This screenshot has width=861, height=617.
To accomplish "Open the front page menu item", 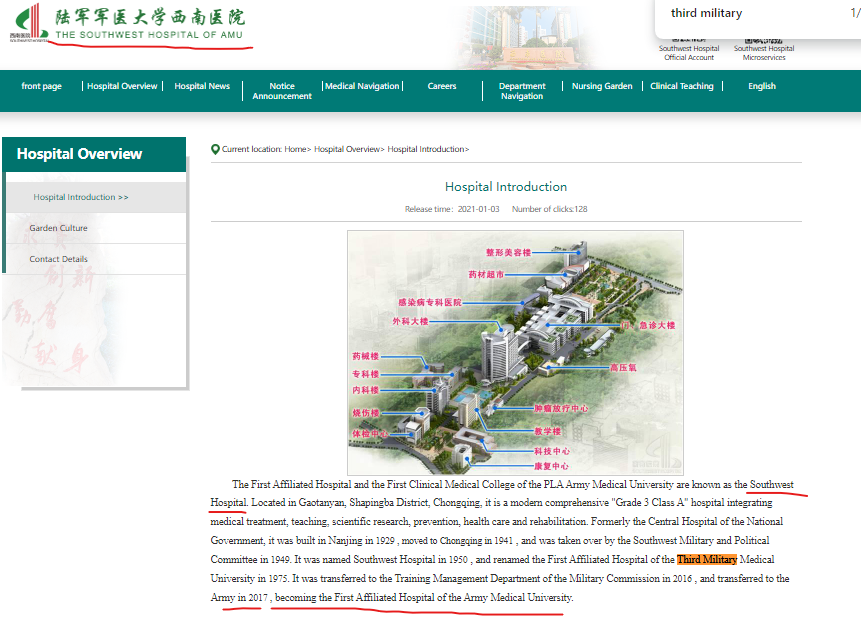I will [x=41, y=86].
